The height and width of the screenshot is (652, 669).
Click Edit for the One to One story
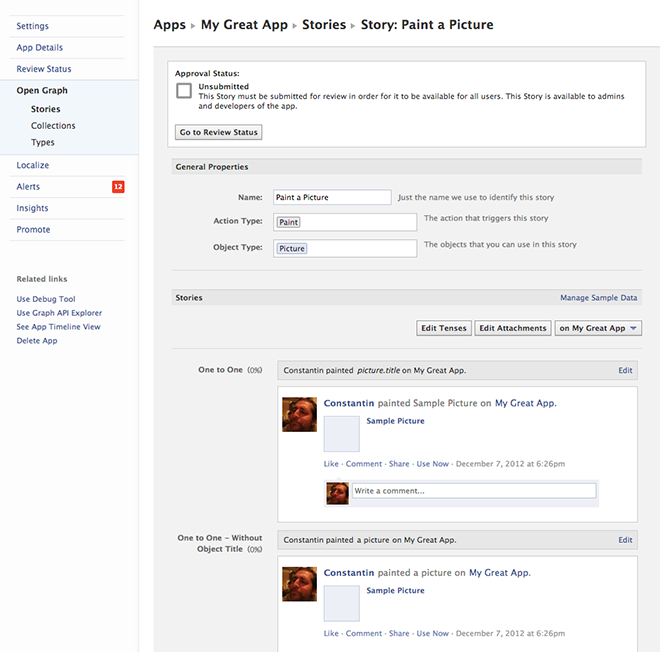(625, 370)
